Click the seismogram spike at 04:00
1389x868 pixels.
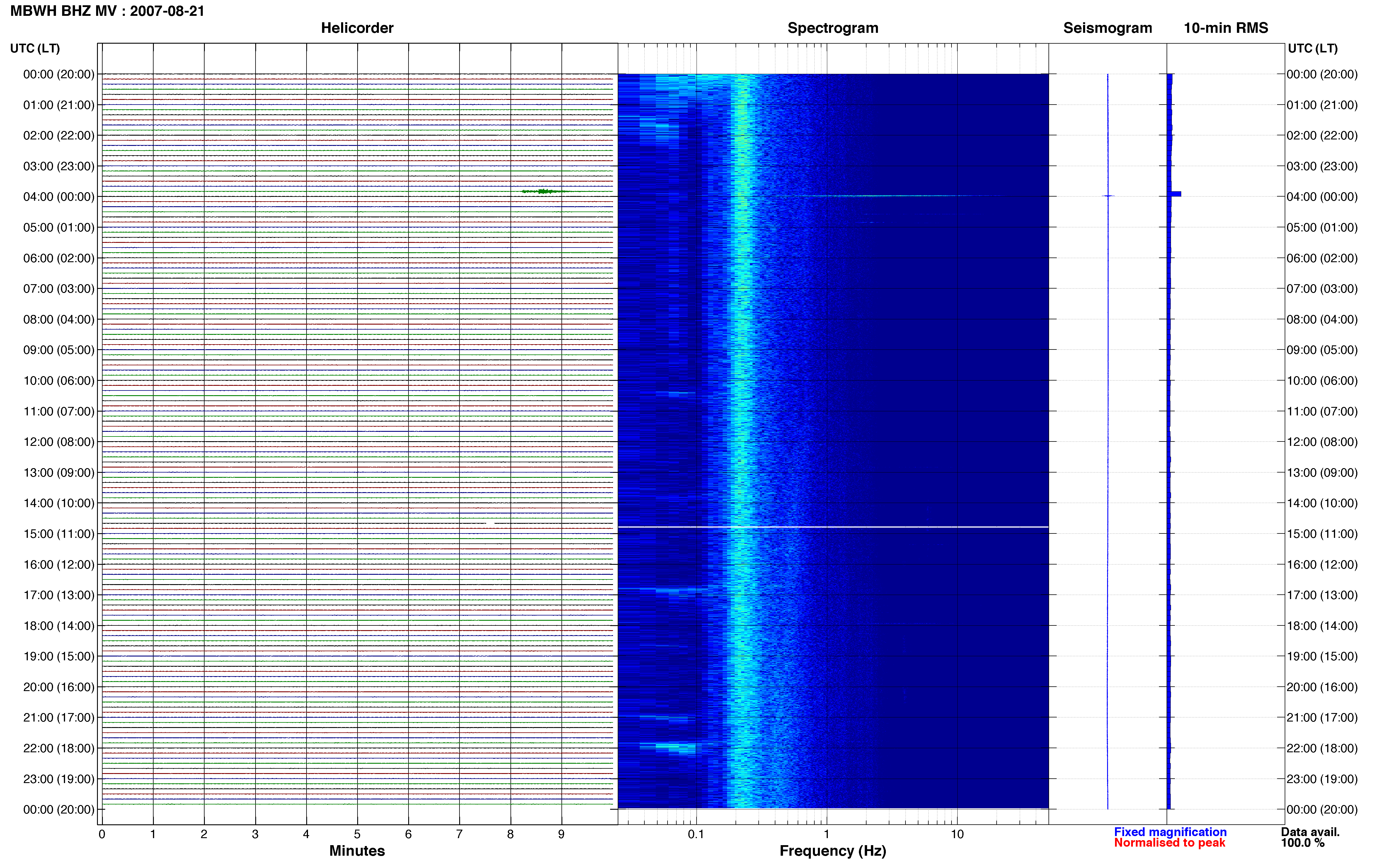tap(1108, 196)
